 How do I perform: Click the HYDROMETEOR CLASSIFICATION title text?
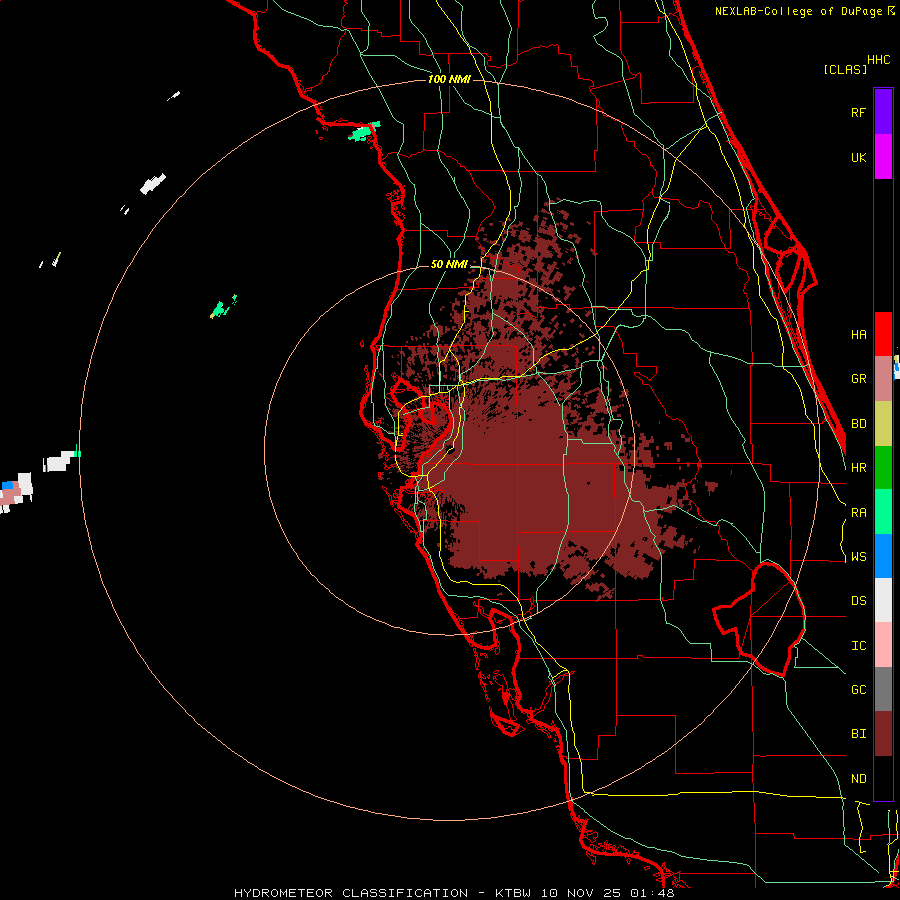pos(351,893)
